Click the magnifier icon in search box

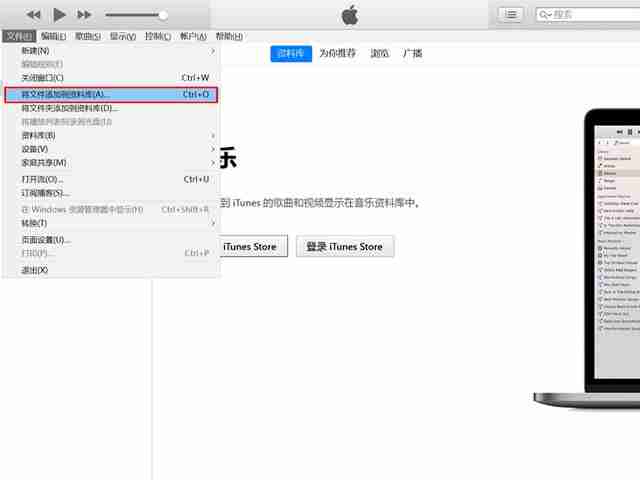point(545,15)
